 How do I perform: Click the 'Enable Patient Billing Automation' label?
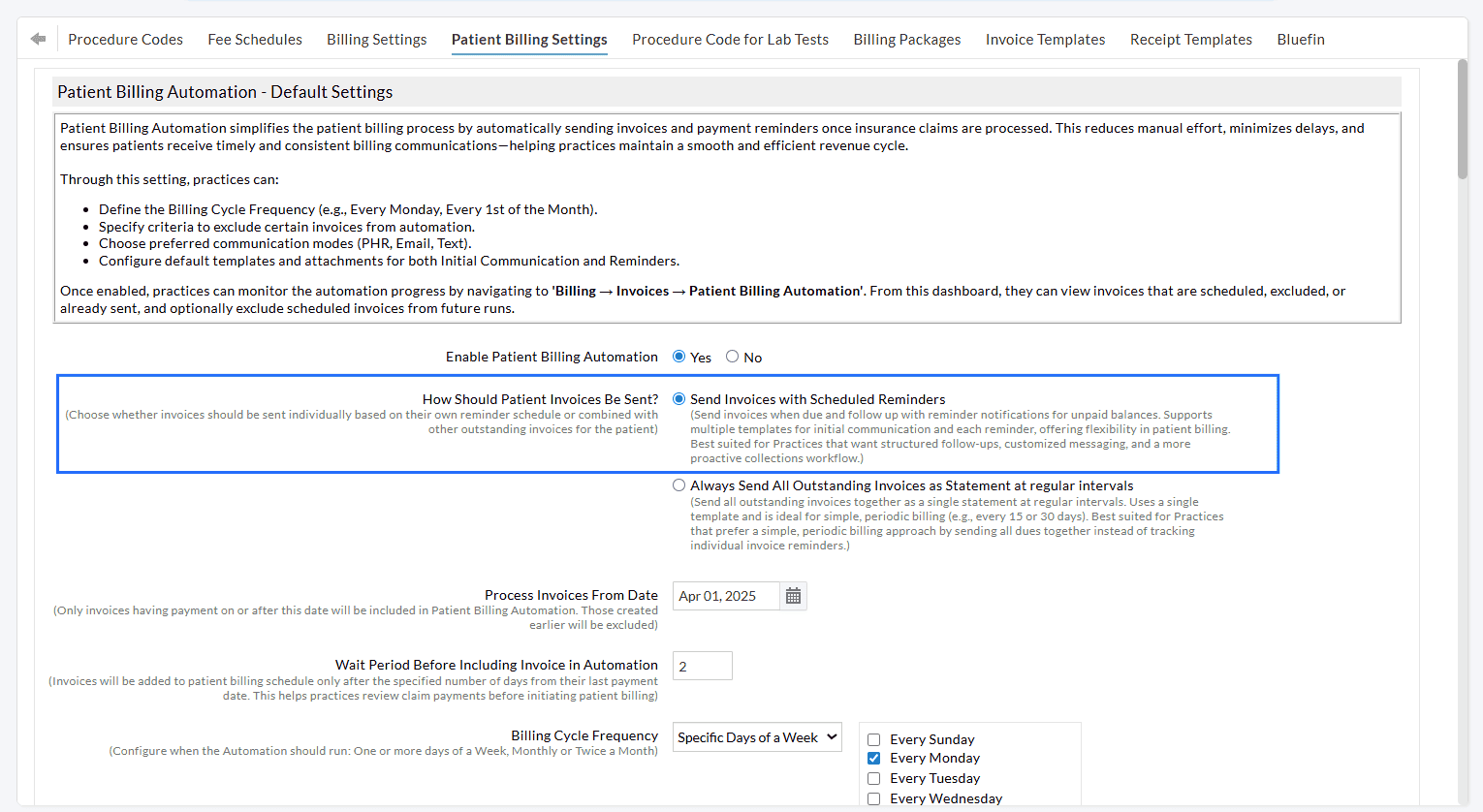pos(552,357)
